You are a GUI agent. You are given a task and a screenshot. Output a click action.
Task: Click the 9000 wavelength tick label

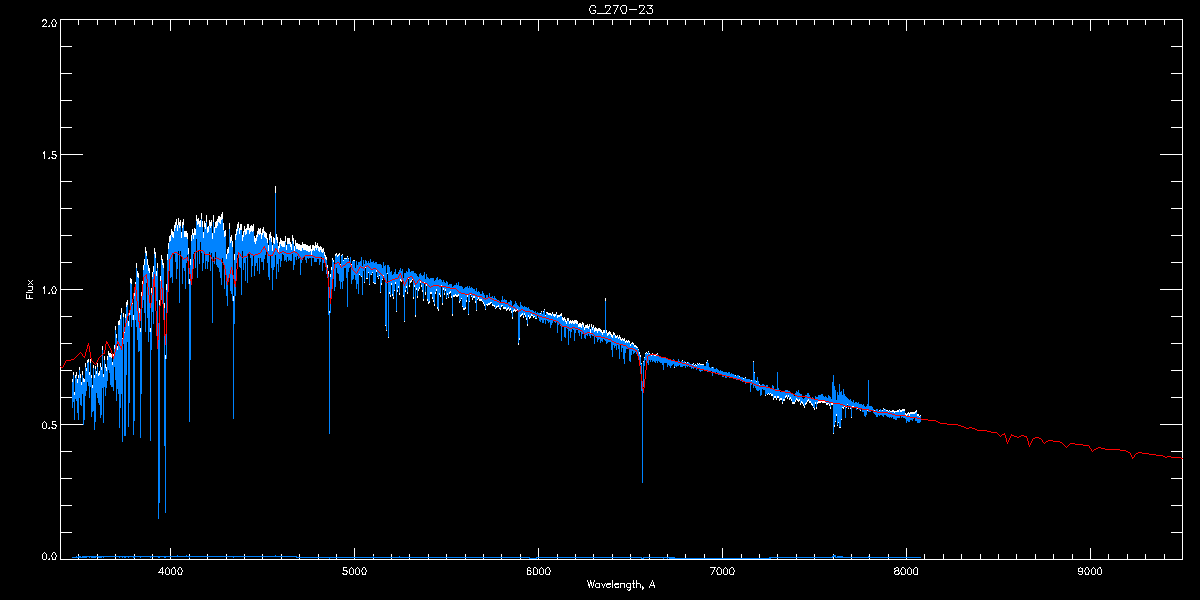(x=1090, y=572)
